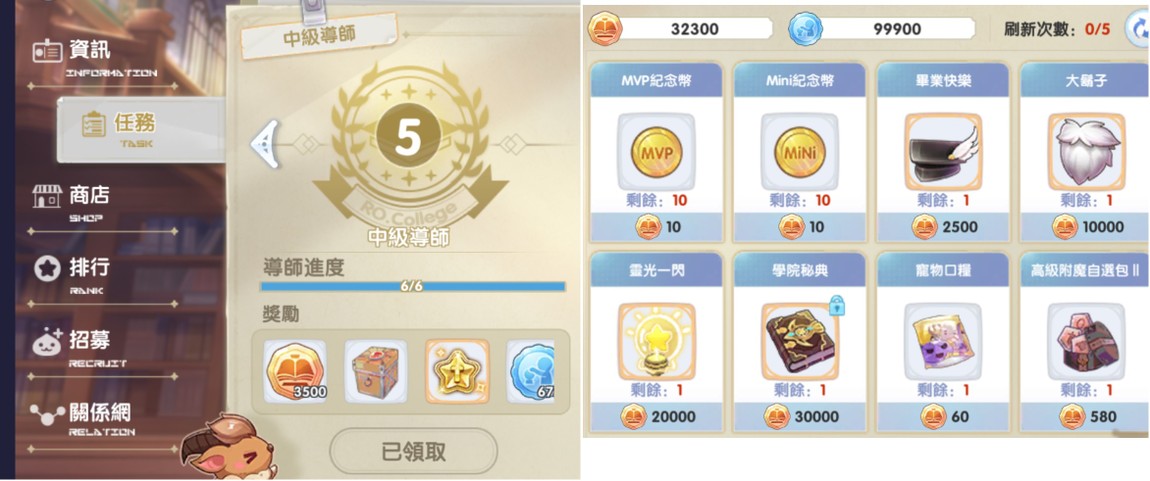
Task: Select the 任務 Task tab
Action: coord(141,130)
